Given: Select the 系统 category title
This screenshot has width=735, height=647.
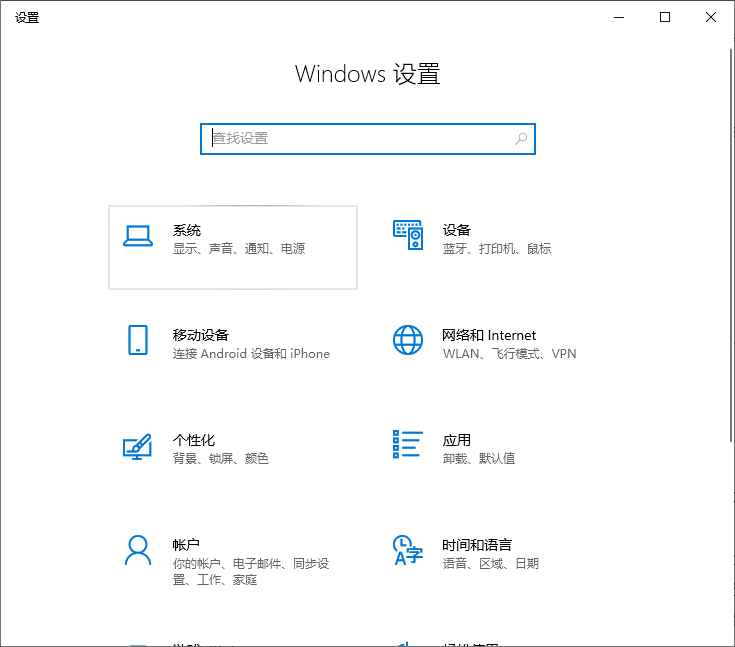Looking at the screenshot, I should pyautogui.click(x=187, y=230).
